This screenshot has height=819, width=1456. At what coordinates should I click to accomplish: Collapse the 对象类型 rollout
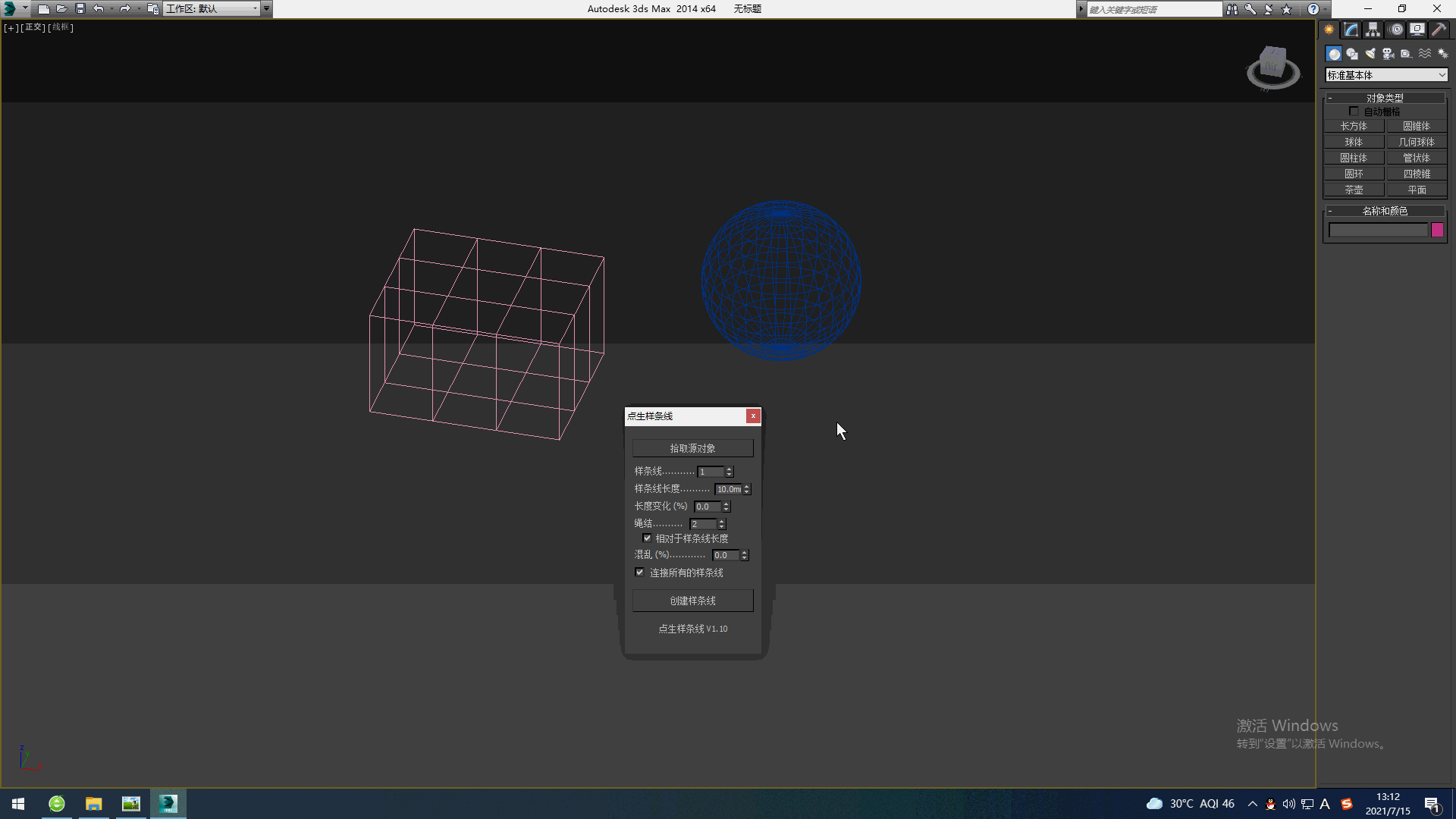pos(1385,98)
